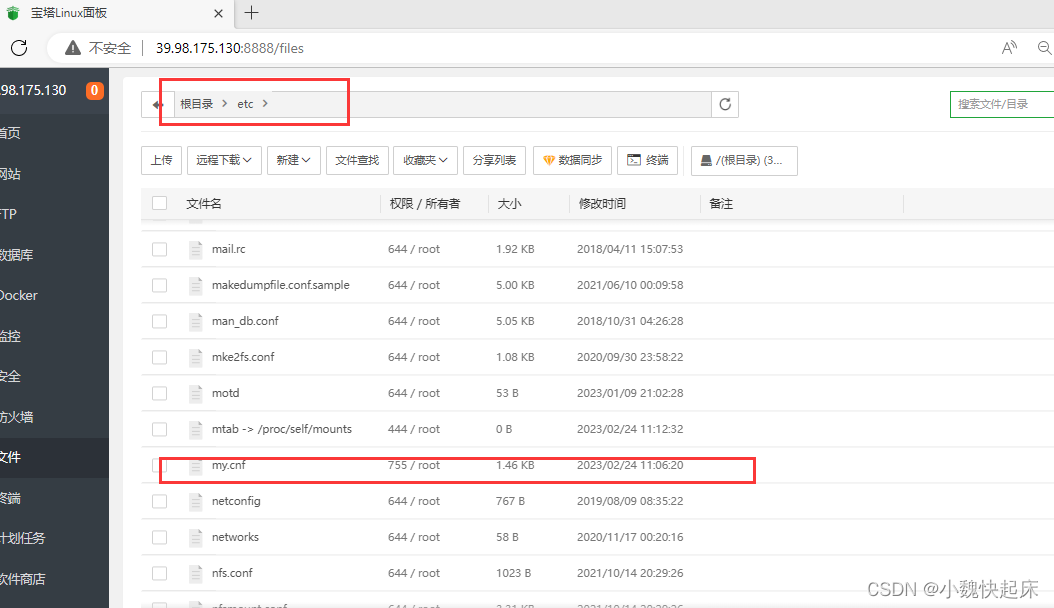Open the read aloud icon in address bar
The image size is (1054, 608).
1009,48
